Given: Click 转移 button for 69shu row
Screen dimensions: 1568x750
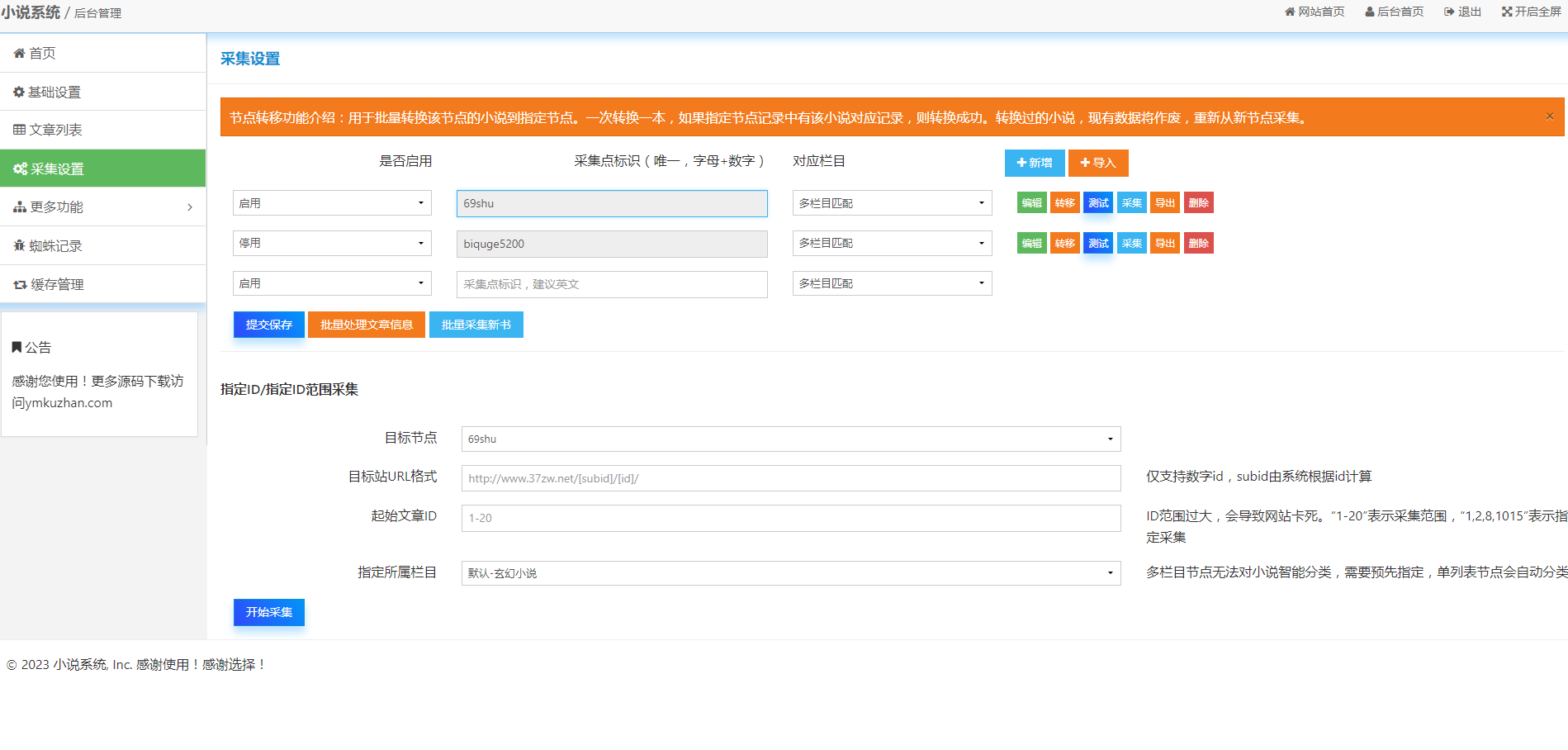Looking at the screenshot, I should click(x=1065, y=203).
